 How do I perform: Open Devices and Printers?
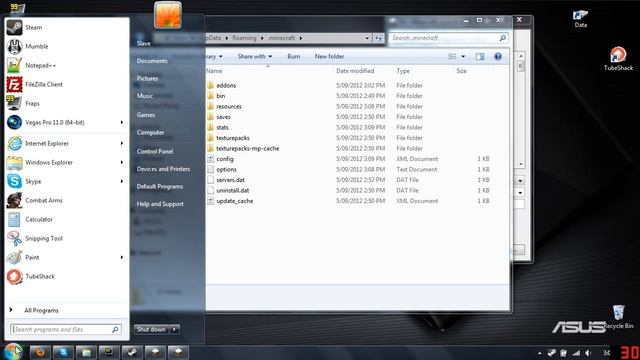(x=163, y=169)
